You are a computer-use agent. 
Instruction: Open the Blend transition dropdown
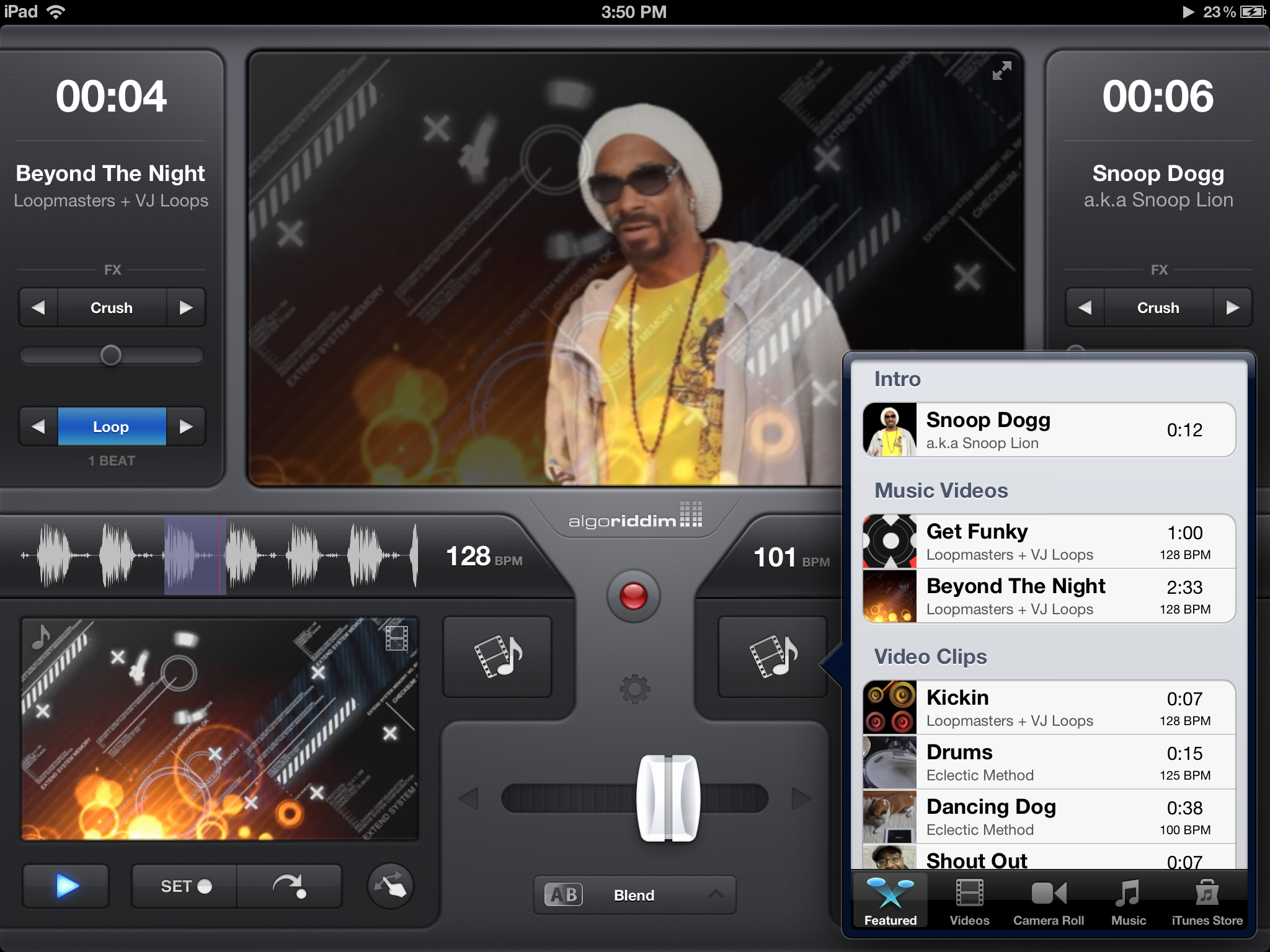tap(634, 895)
